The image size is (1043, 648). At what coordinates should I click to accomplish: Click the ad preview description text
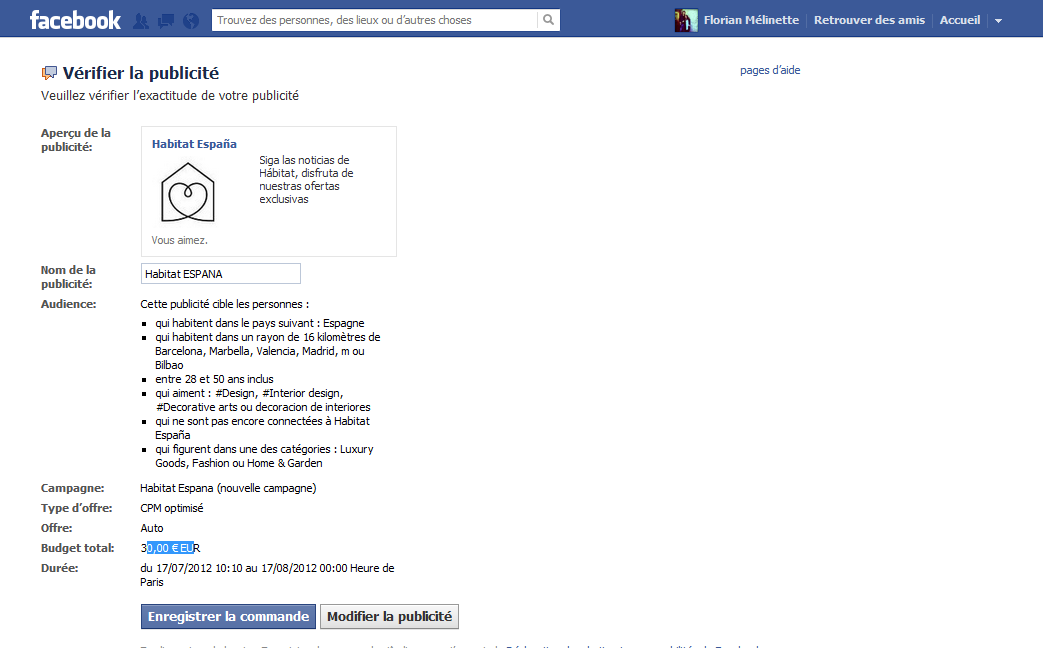[x=306, y=179]
